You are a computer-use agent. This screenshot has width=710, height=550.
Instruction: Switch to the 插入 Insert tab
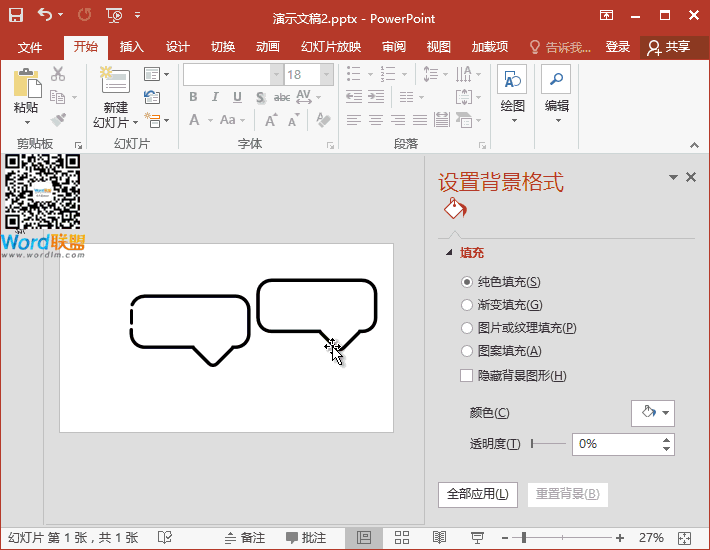click(131, 46)
